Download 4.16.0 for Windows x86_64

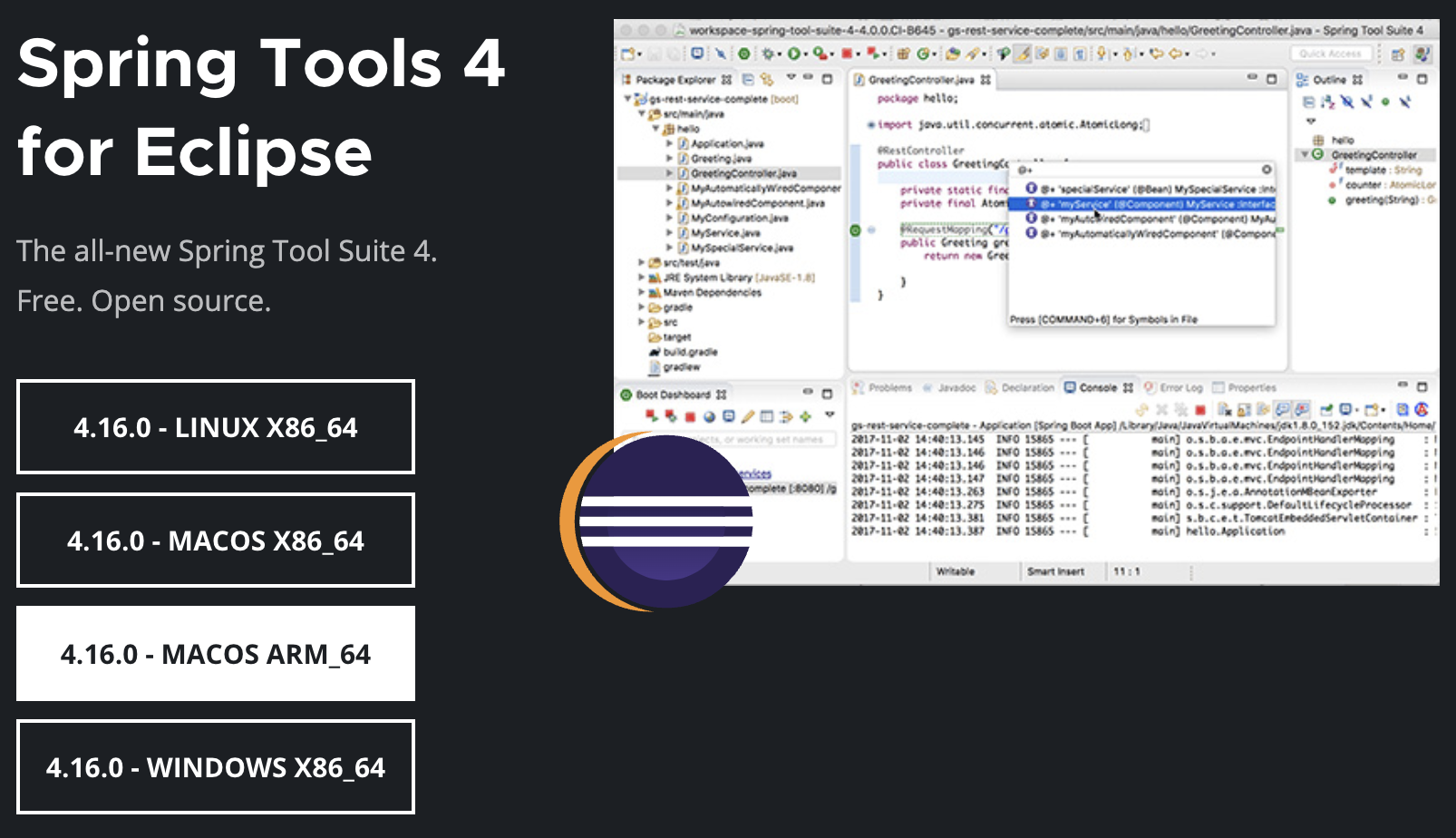pyautogui.click(x=216, y=766)
